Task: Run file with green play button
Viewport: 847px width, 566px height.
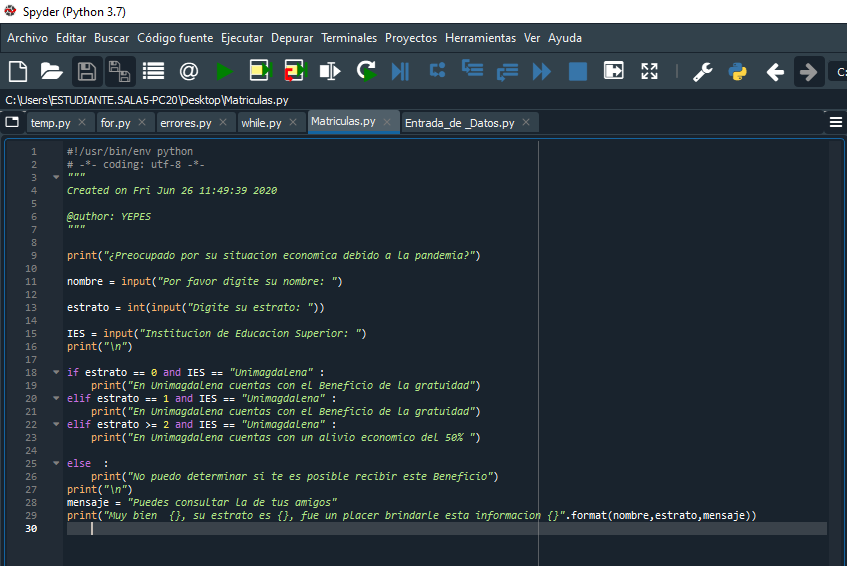Action: [x=224, y=71]
